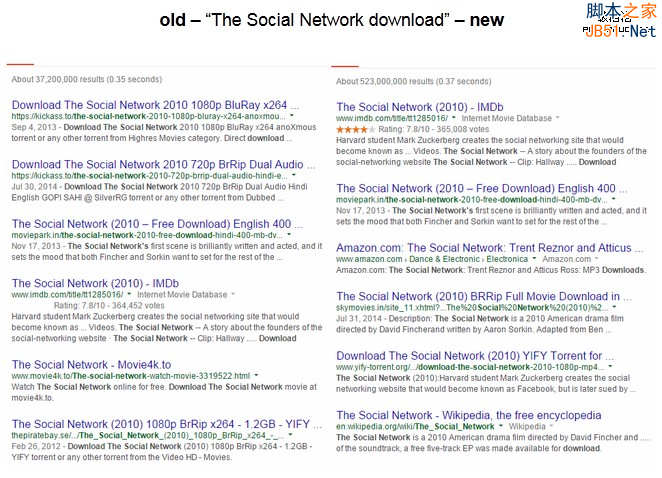Expand the arrow after the new-results moviepark.in URL
Viewport: 662px width, 478px height.
614,199
